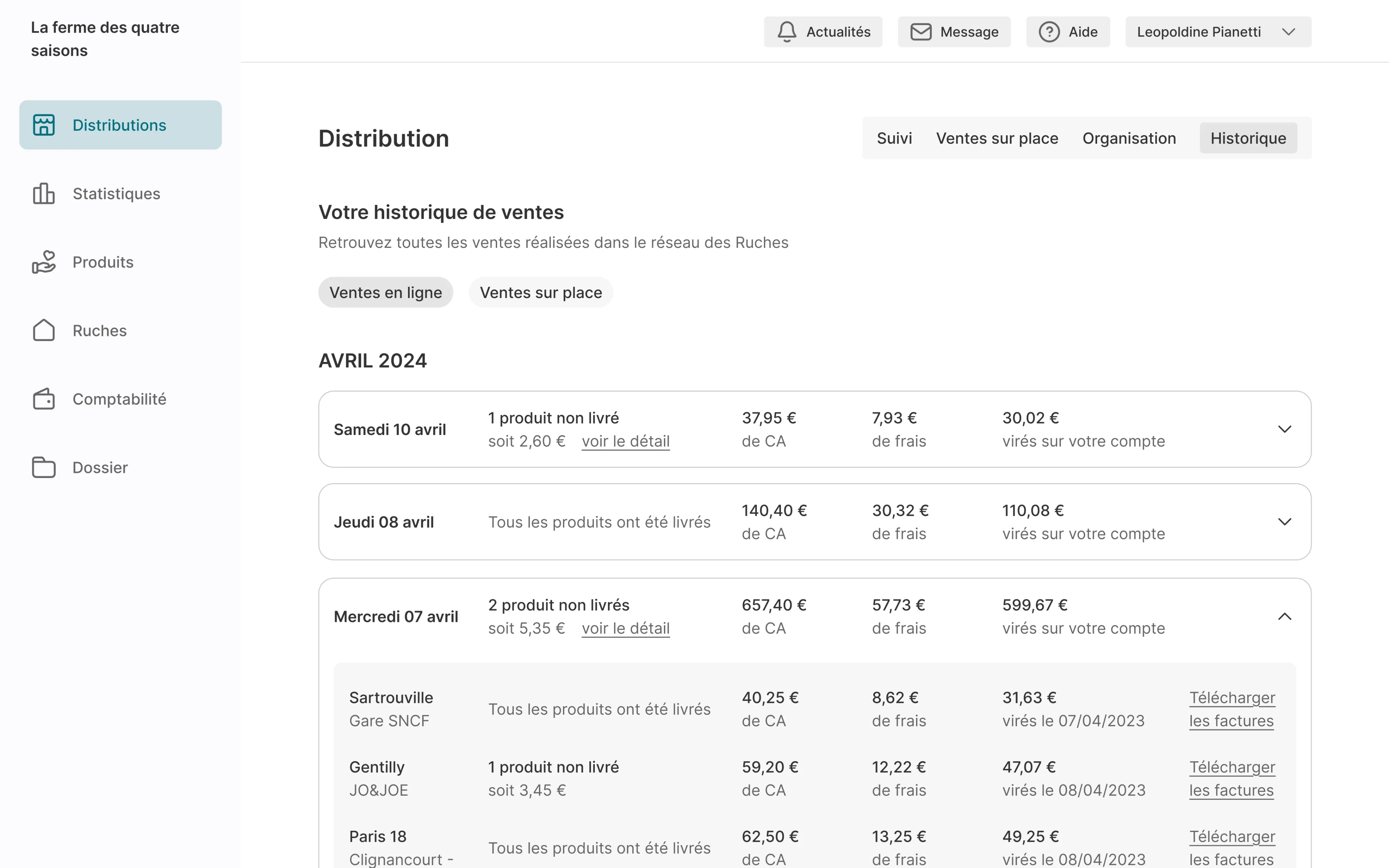Screen dimensions: 1389x868
Task: Open Statistiques in the sidebar
Action: point(120,194)
